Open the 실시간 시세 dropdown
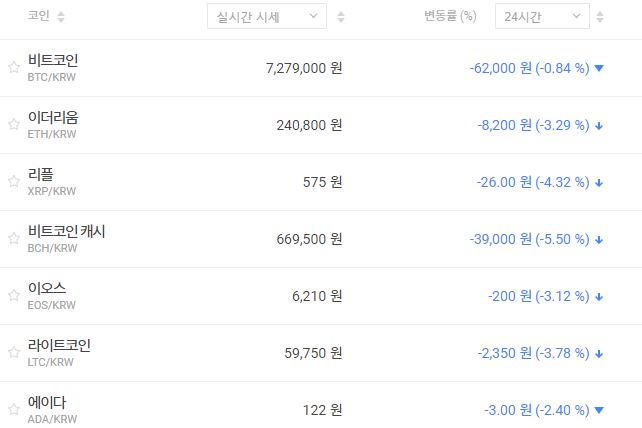Viewport: 642px width, 428px height. 266,17
